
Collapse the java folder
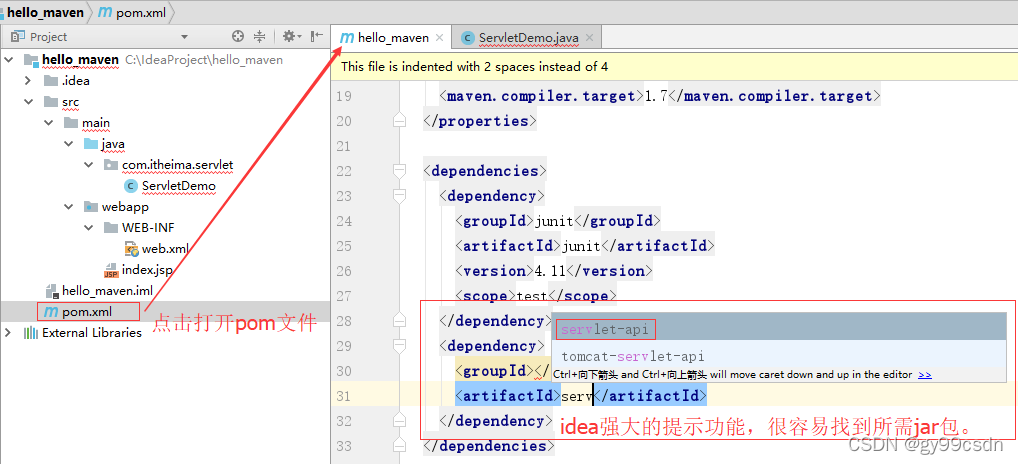(69, 143)
